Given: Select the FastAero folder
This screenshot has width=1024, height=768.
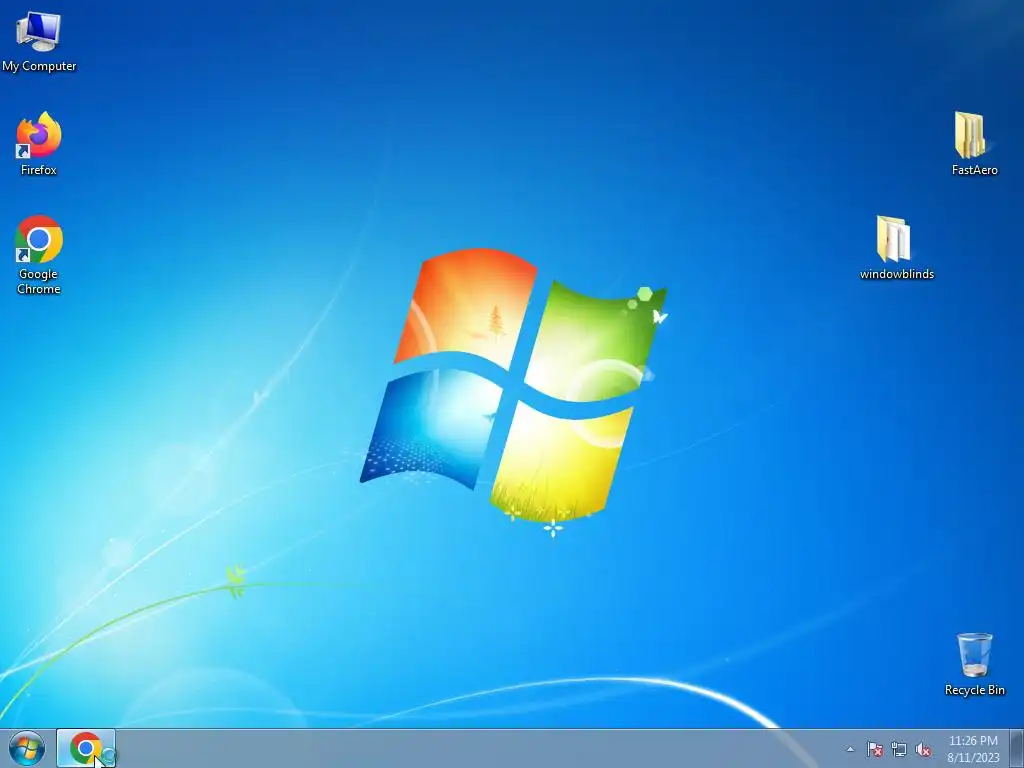Looking at the screenshot, I should pyautogui.click(x=974, y=144).
